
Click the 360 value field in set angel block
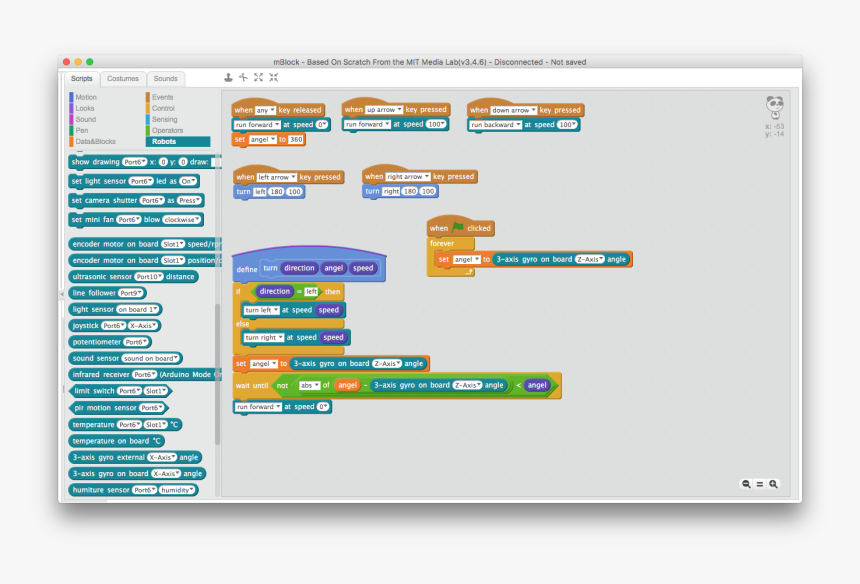pos(296,140)
